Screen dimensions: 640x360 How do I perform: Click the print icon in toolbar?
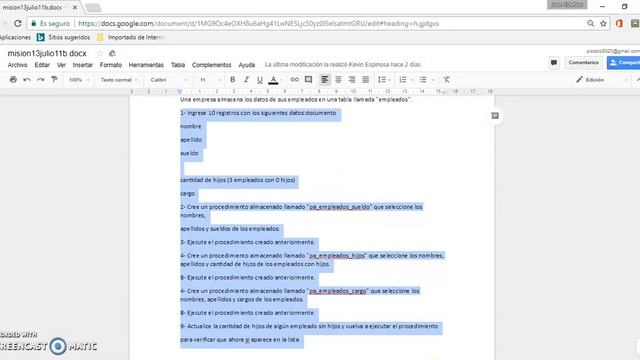[13, 80]
